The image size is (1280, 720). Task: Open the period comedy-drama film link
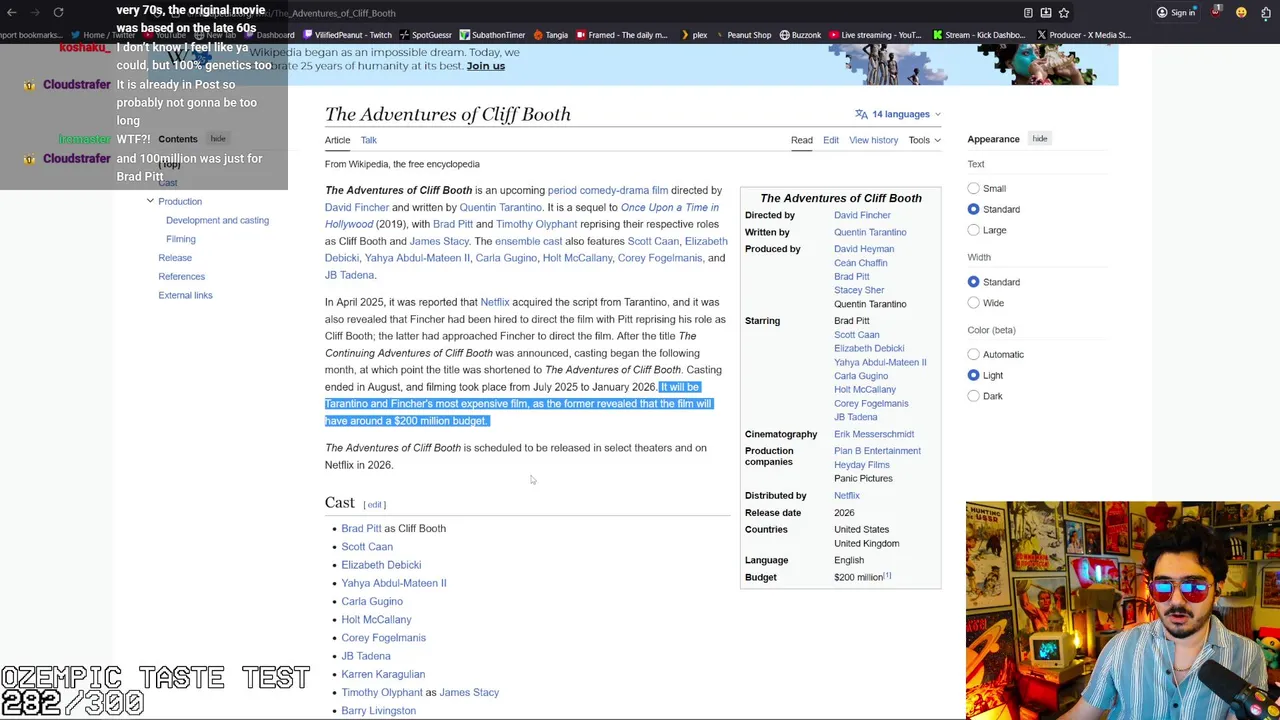click(607, 190)
